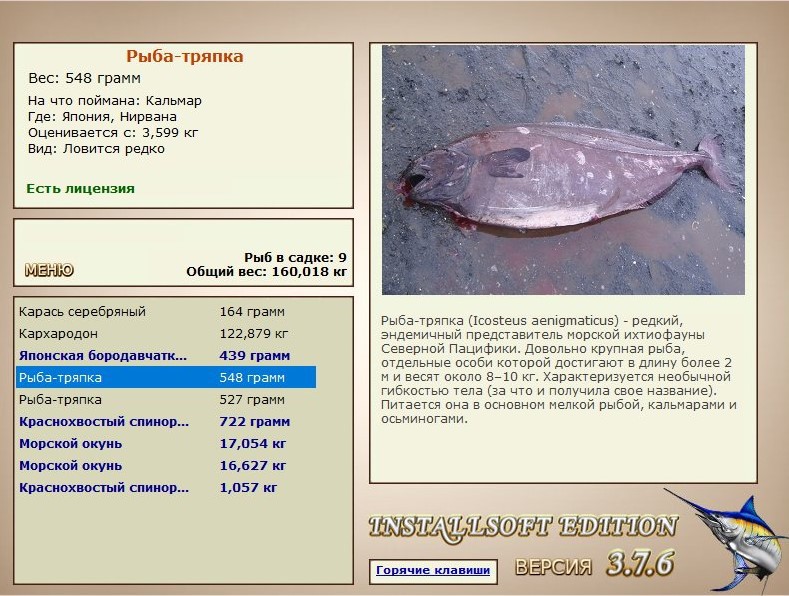Open the Горячие клавиши link
The height and width of the screenshot is (596, 789).
pyautogui.click(x=433, y=570)
